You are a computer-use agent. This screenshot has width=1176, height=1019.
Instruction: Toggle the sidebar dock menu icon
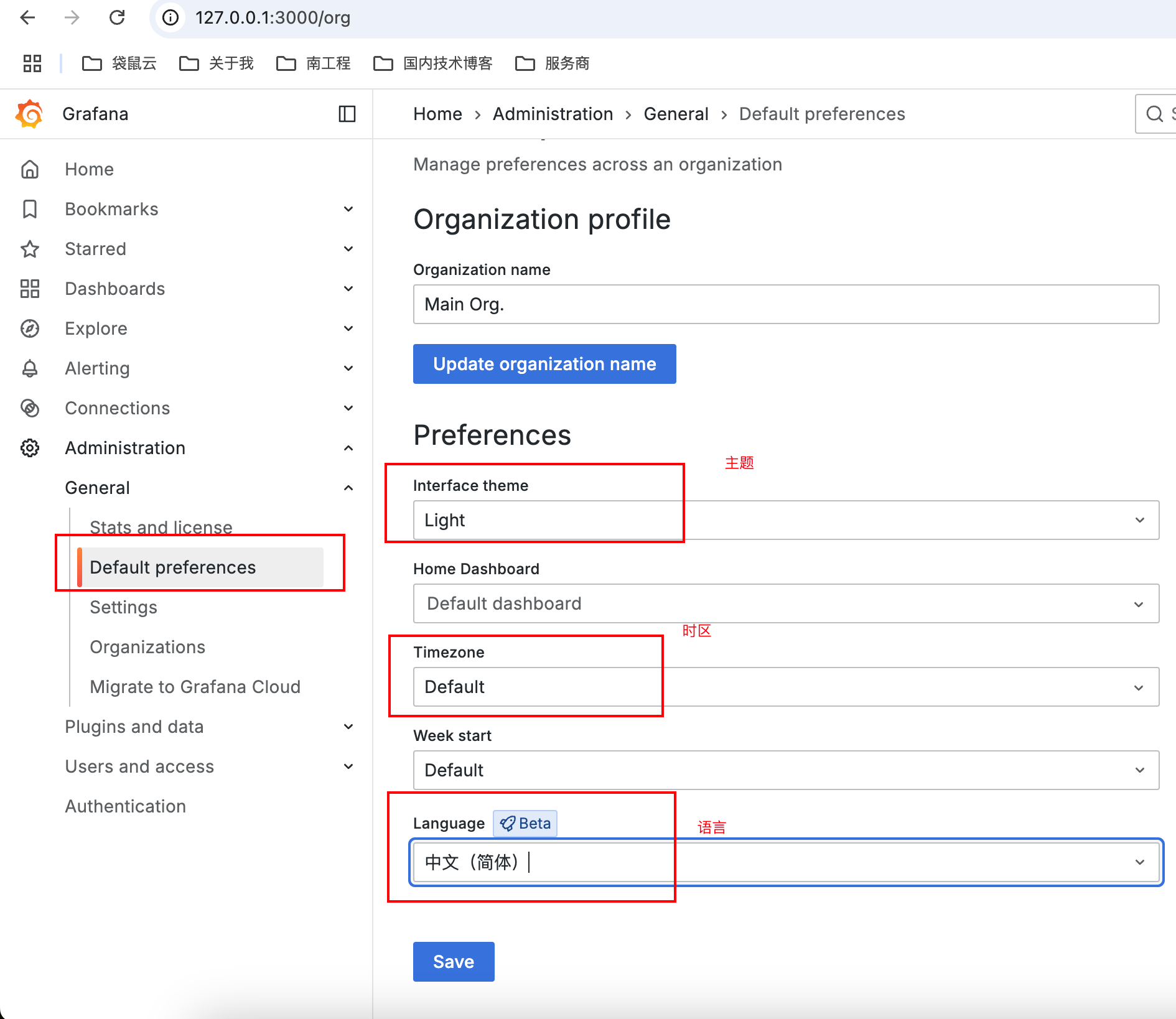tap(347, 114)
